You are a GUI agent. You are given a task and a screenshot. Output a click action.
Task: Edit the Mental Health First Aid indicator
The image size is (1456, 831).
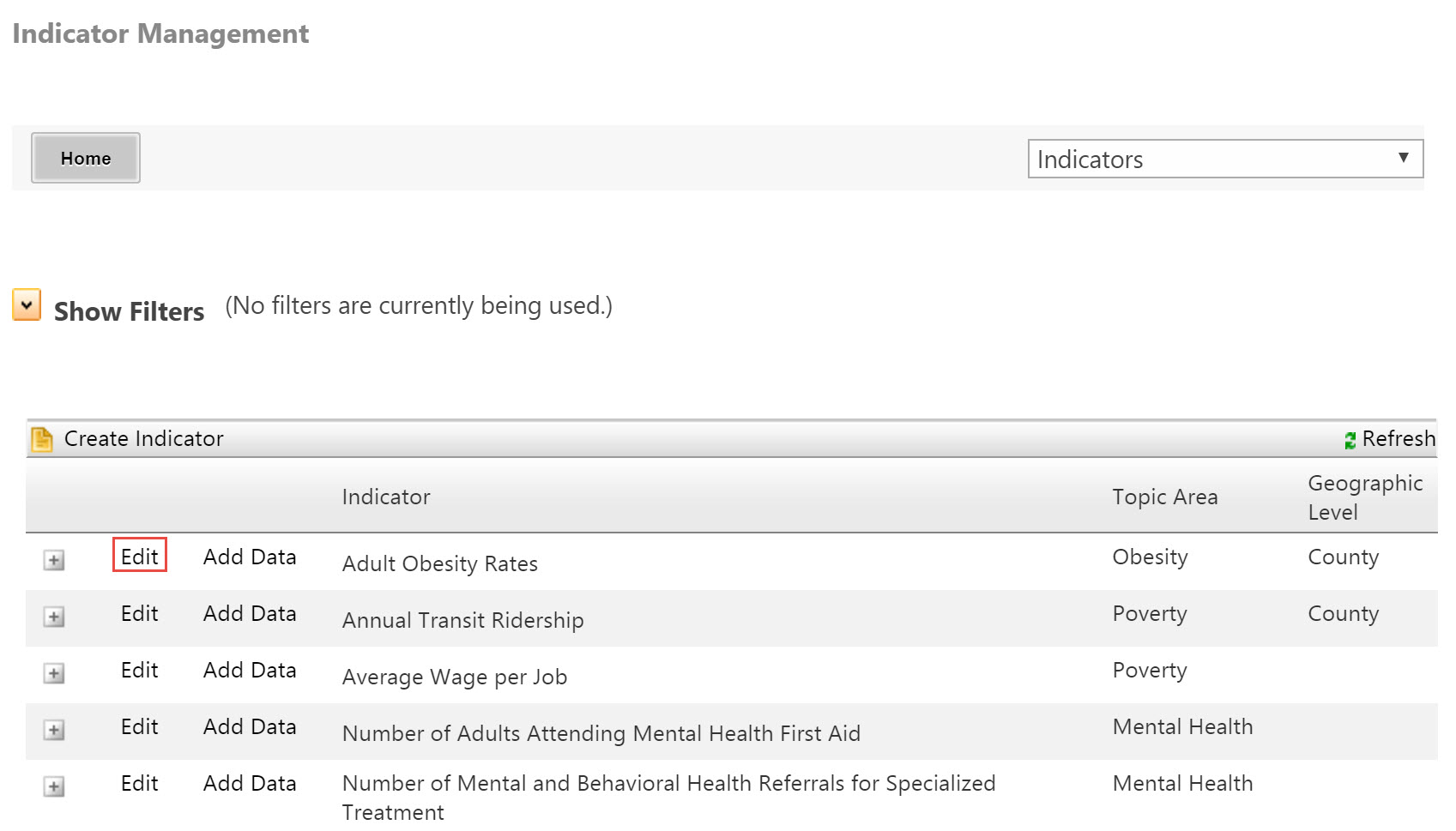pyautogui.click(x=139, y=726)
